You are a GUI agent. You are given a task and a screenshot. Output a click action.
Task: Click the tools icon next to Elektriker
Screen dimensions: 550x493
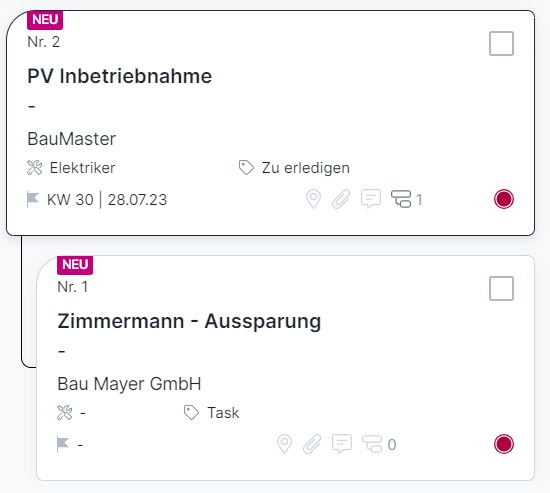tap(34, 167)
